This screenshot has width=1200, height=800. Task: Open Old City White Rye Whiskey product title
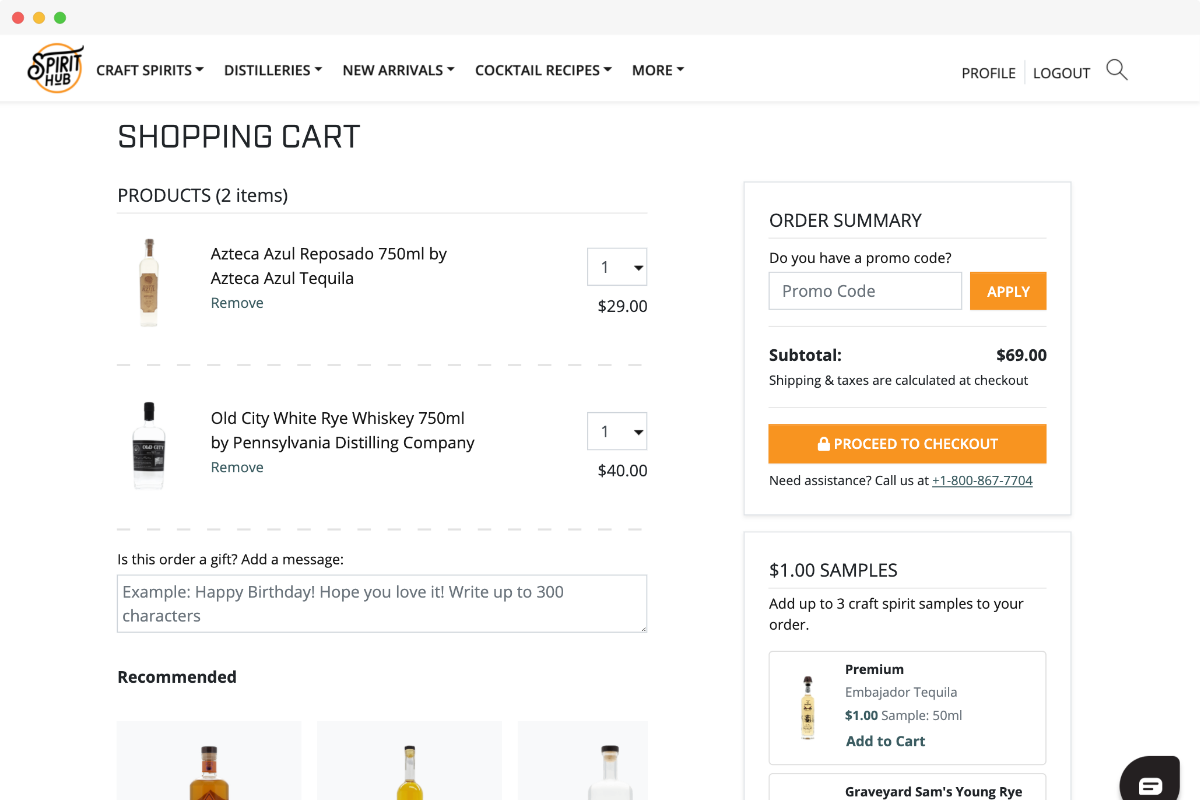click(343, 430)
